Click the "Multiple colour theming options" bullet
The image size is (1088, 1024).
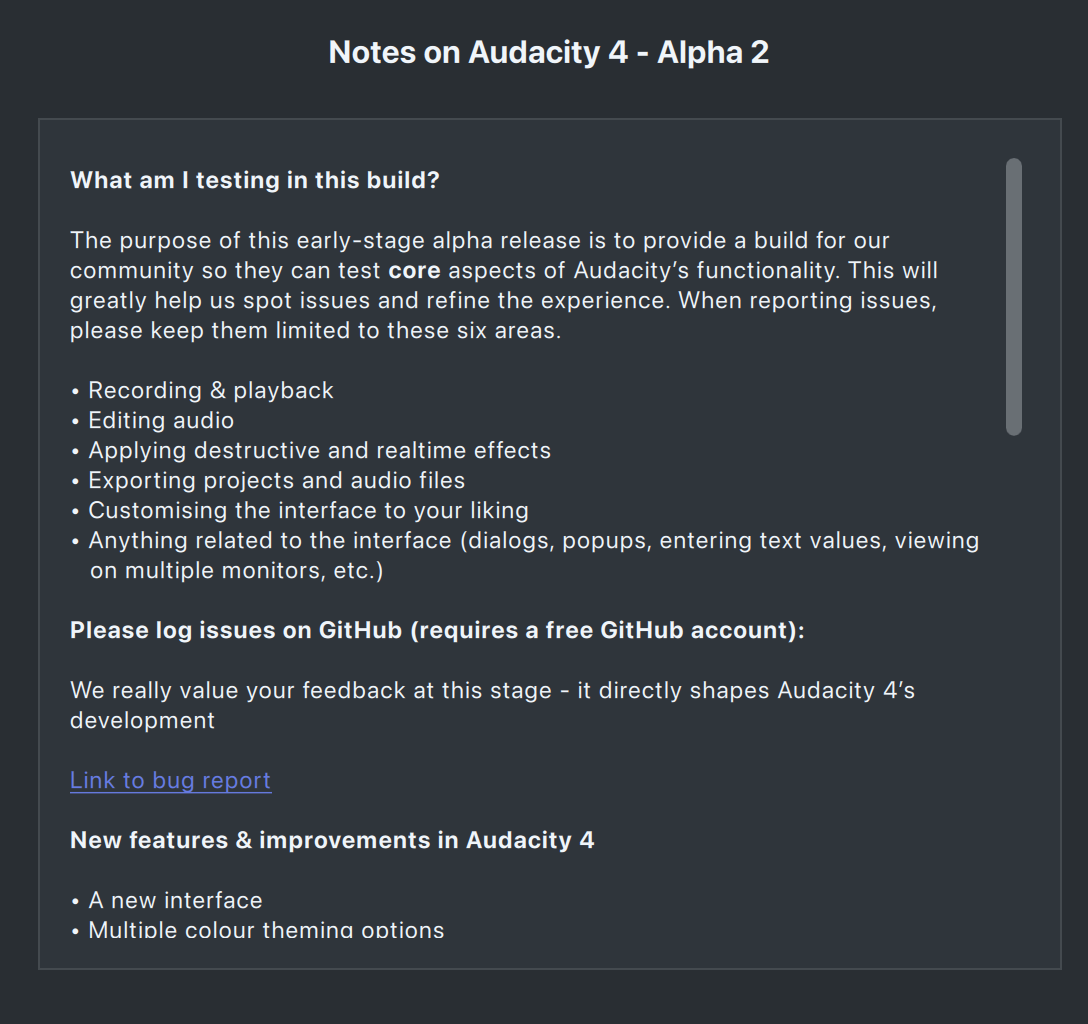pyautogui.click(x=266, y=930)
